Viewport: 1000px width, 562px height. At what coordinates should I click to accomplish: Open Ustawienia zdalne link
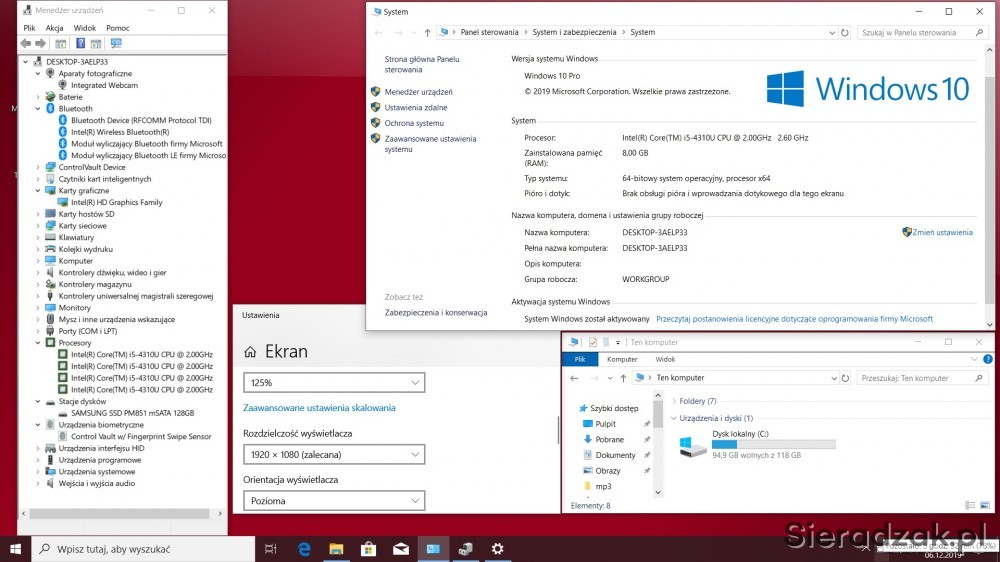coord(416,108)
